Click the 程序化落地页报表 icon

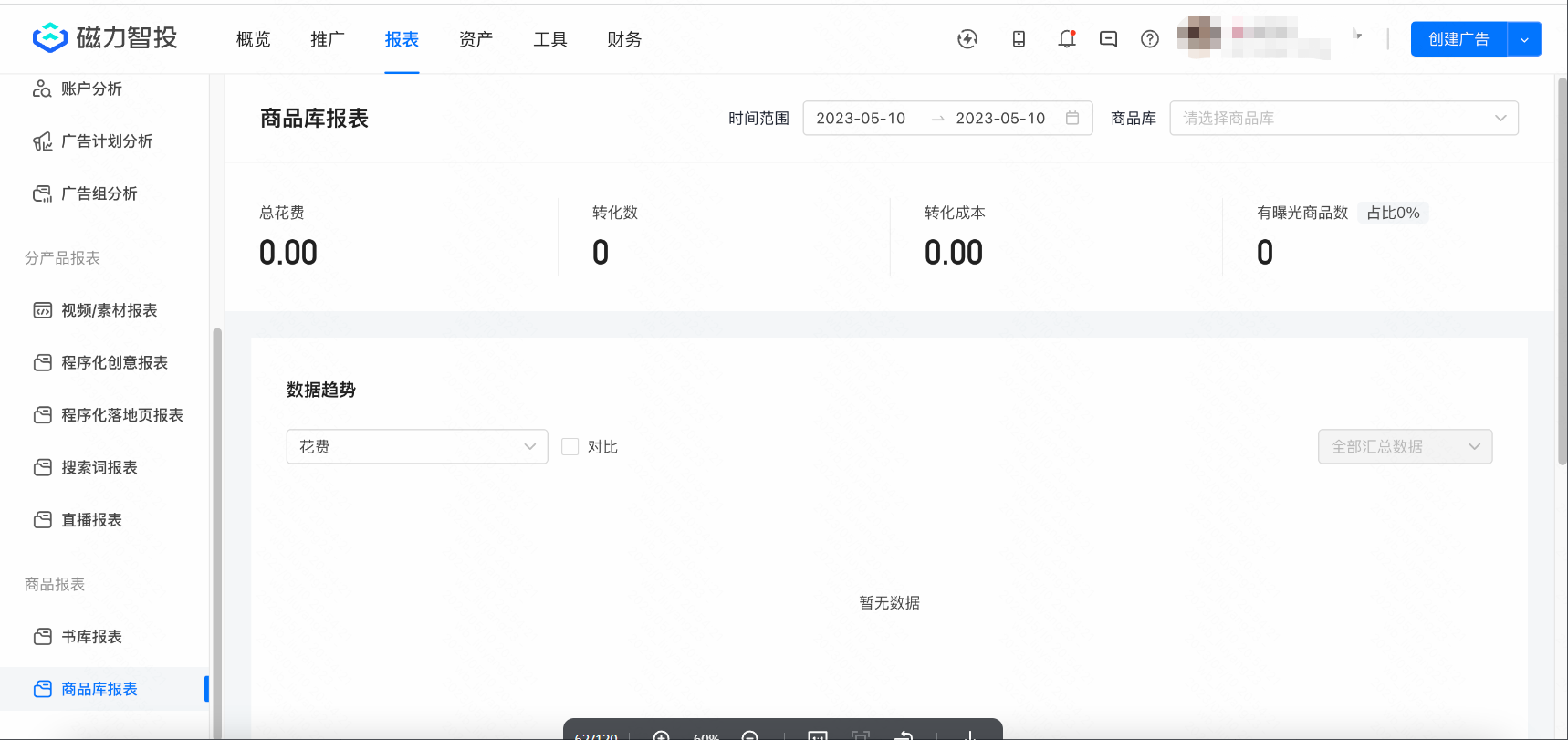(x=42, y=415)
